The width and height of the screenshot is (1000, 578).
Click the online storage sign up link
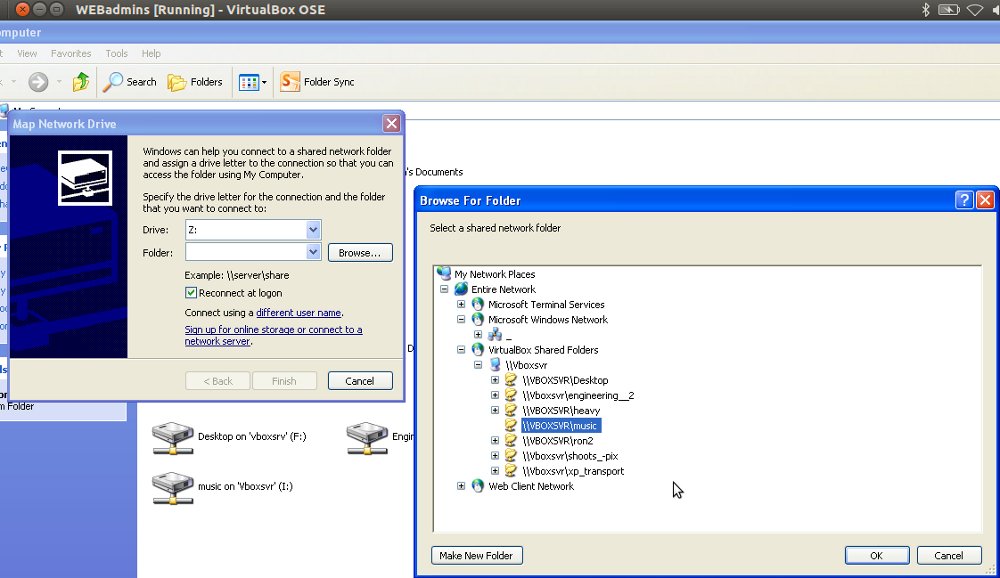274,336
